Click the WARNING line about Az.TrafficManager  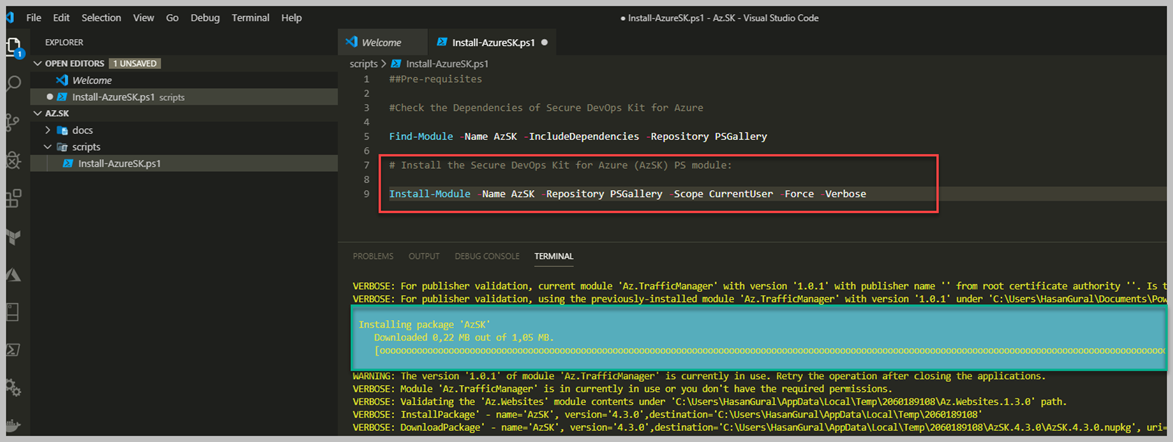tap(699, 375)
